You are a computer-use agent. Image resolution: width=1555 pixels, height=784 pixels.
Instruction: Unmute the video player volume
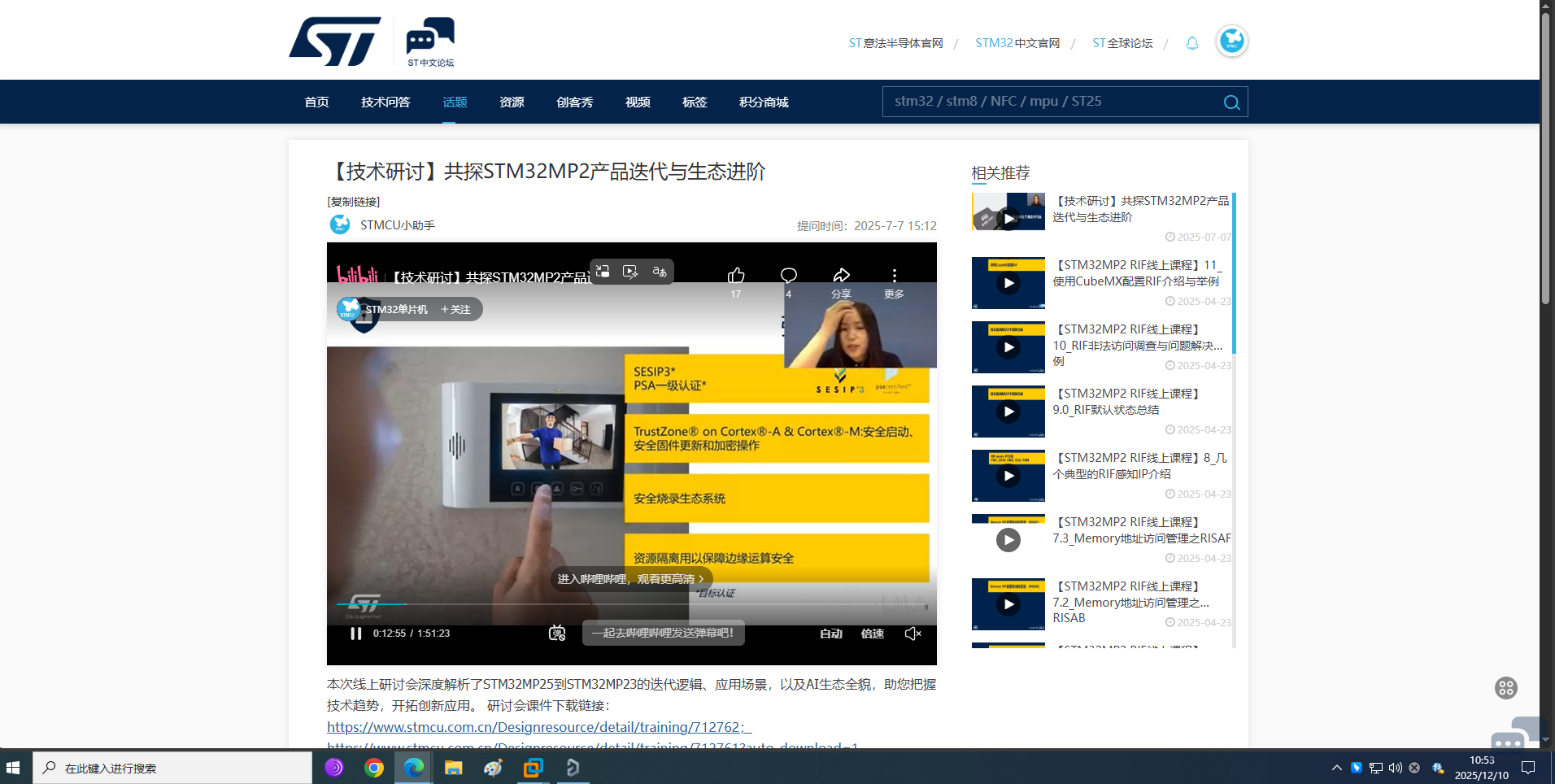(x=913, y=634)
